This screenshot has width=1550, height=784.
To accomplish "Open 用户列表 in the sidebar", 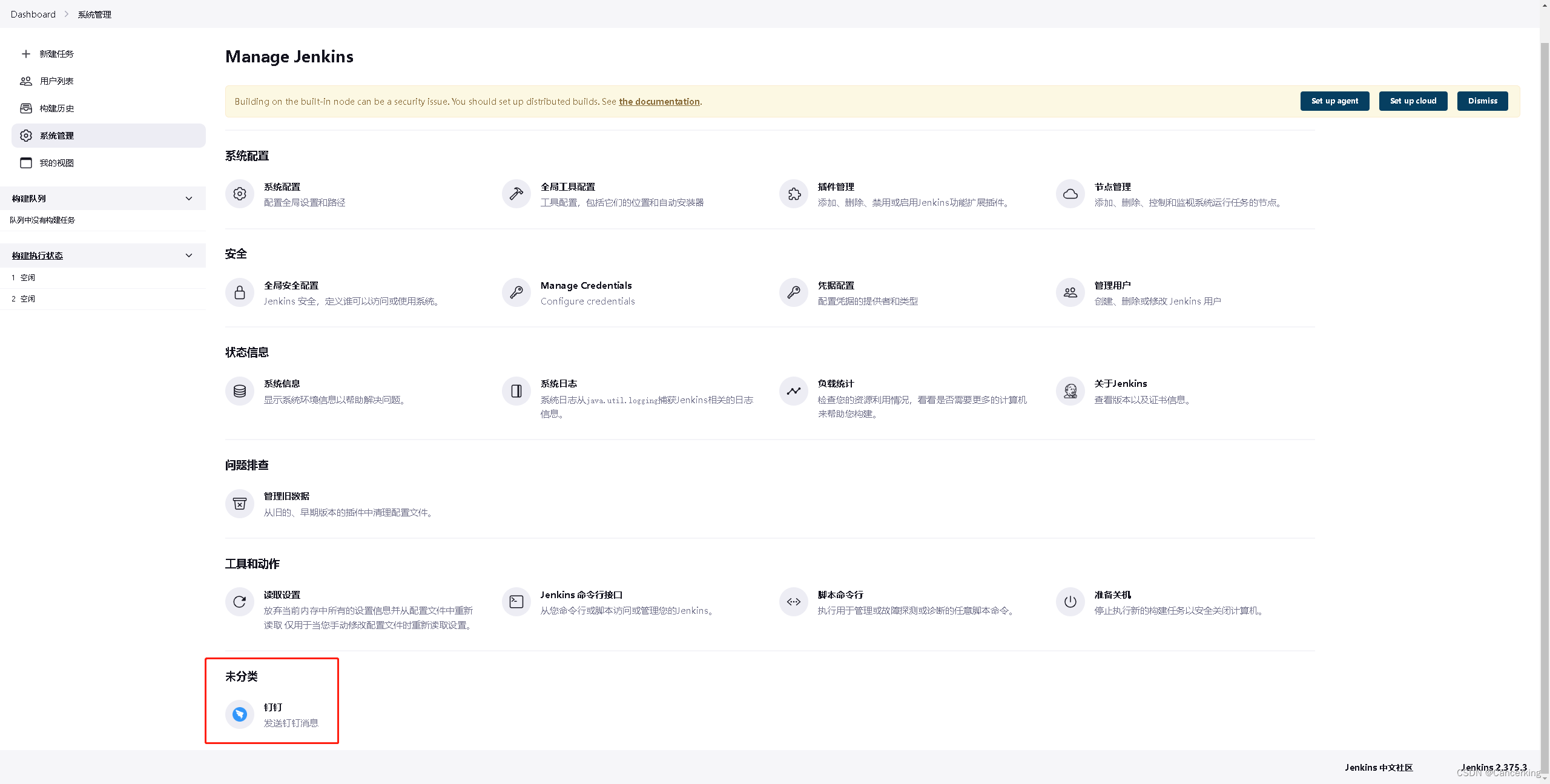I will [x=108, y=81].
